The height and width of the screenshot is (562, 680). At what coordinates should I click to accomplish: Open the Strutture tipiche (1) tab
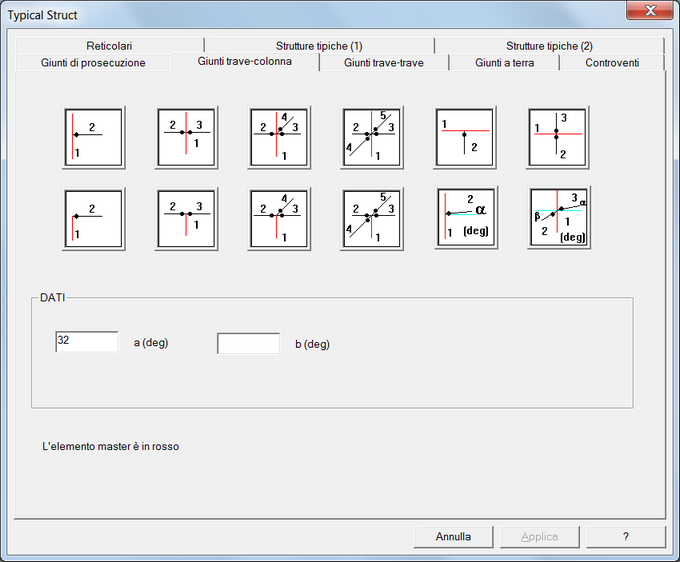[x=319, y=46]
